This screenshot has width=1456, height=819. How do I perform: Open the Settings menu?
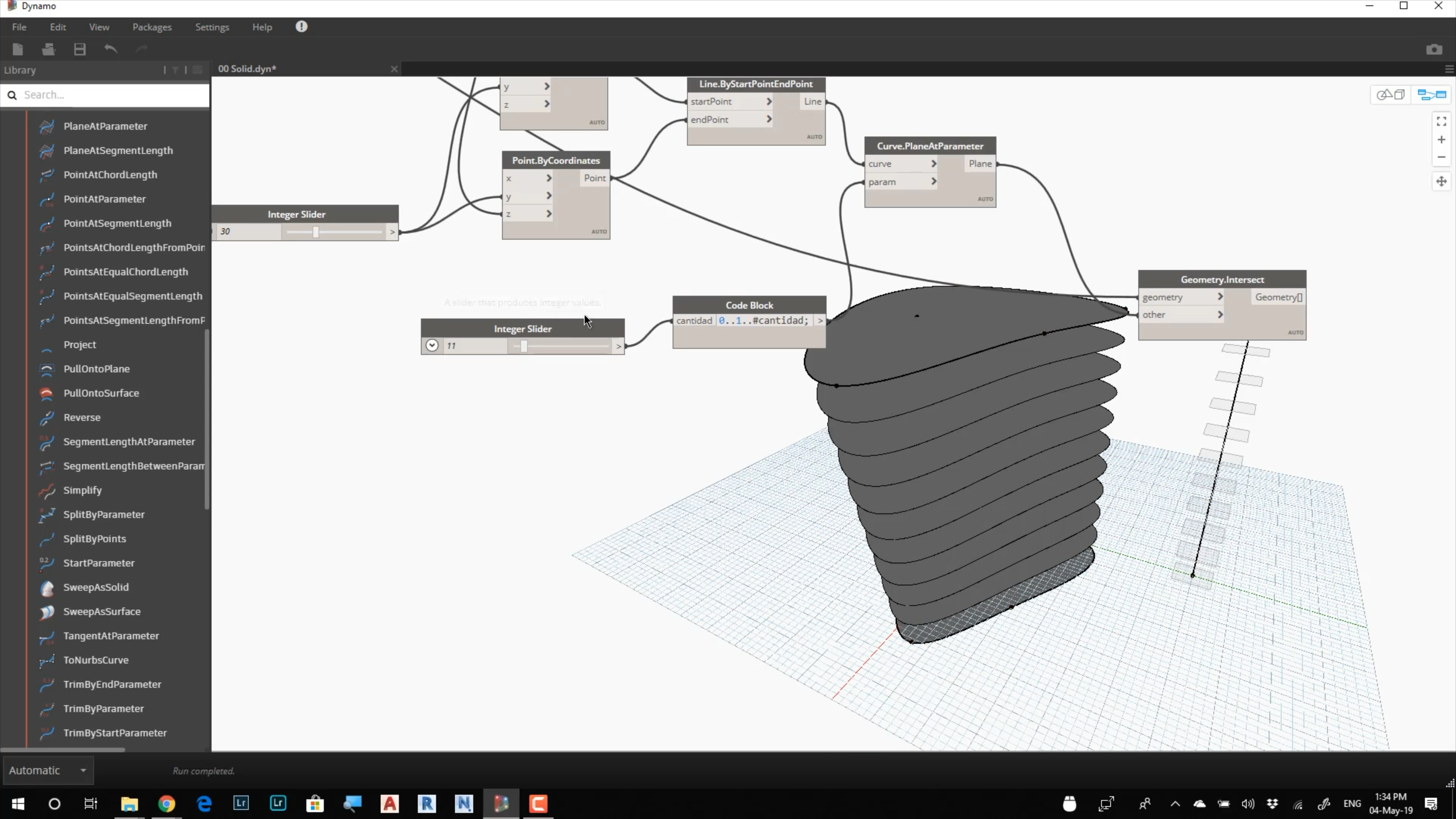point(212,27)
